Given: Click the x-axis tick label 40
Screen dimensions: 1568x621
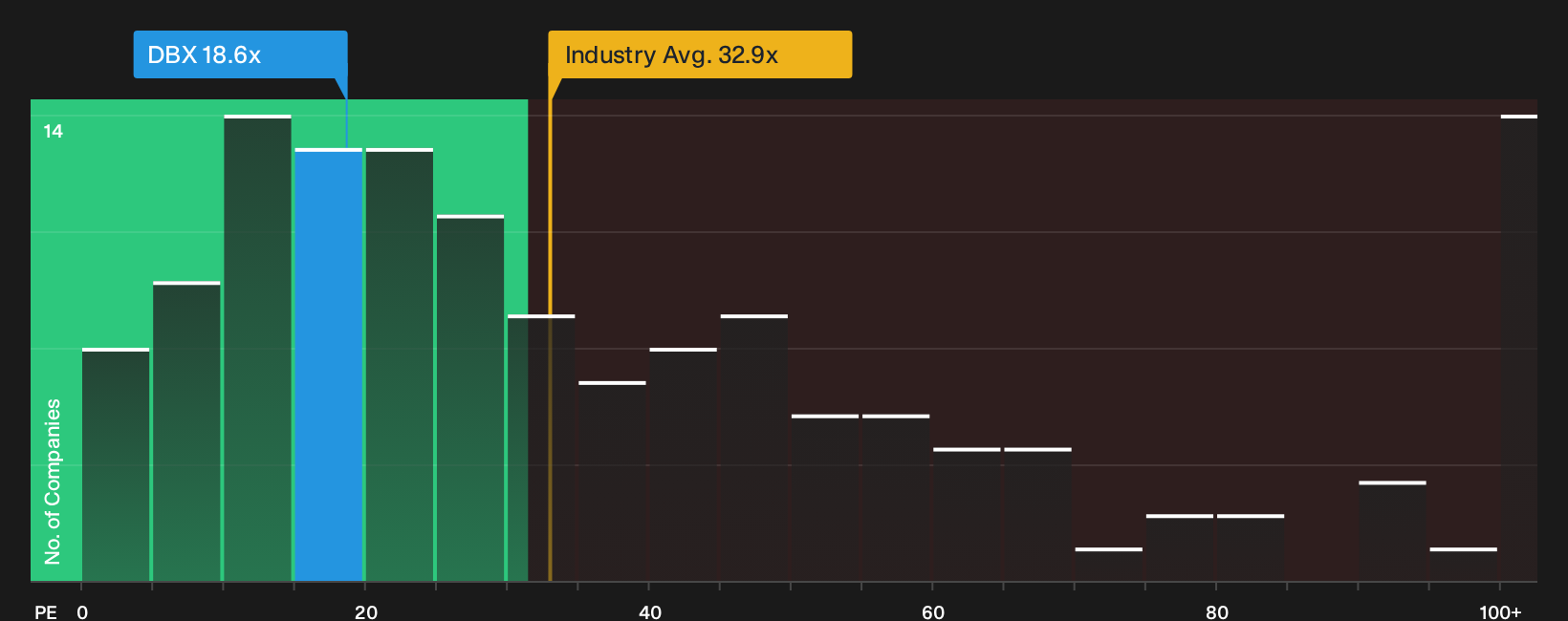Looking at the screenshot, I should tap(650, 611).
